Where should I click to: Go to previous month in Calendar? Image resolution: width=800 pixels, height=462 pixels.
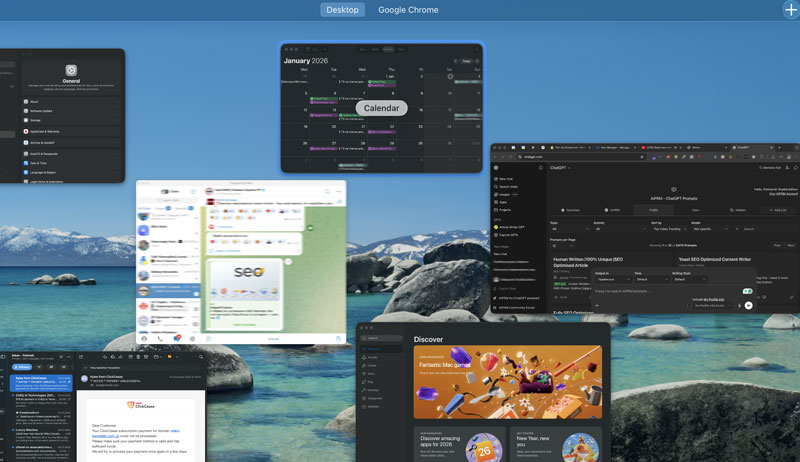[x=456, y=61]
